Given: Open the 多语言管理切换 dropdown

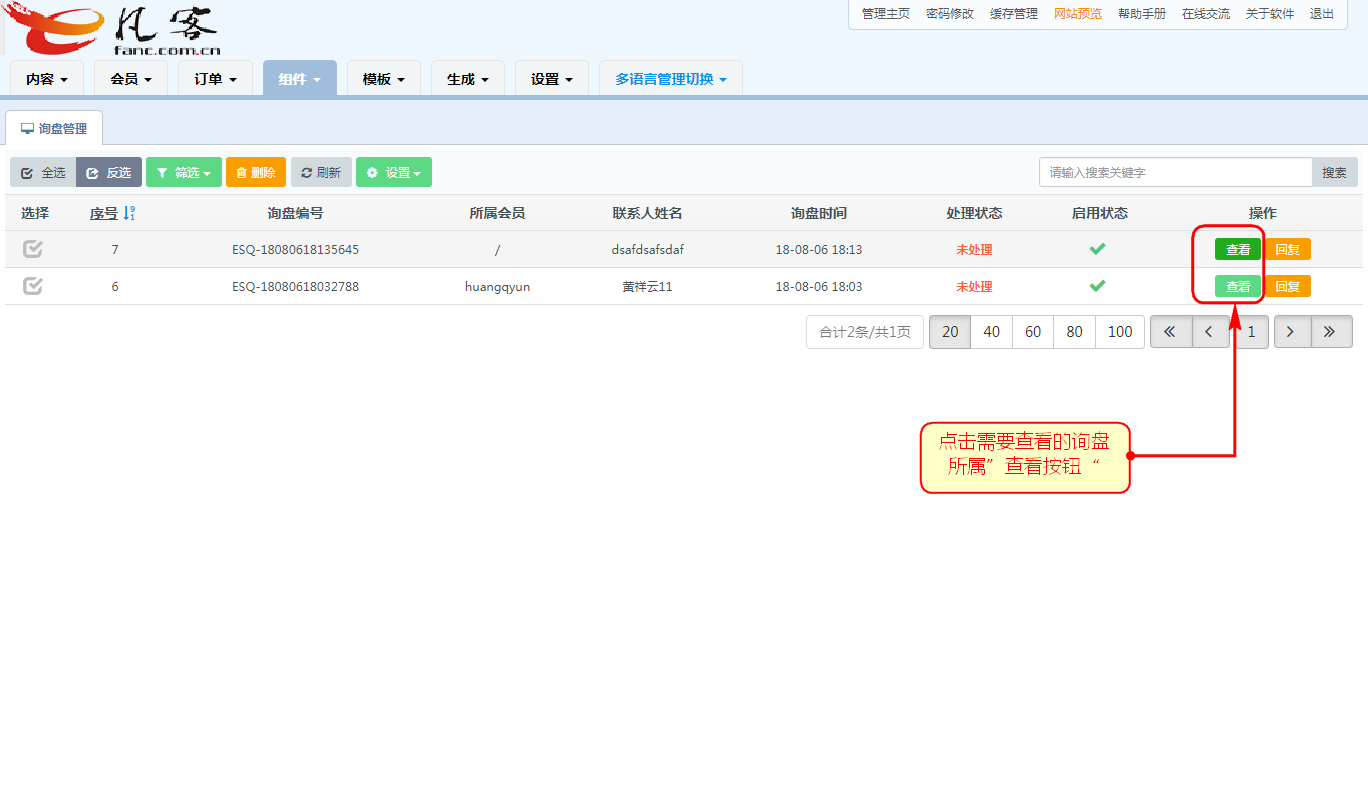Looking at the screenshot, I should 671,79.
